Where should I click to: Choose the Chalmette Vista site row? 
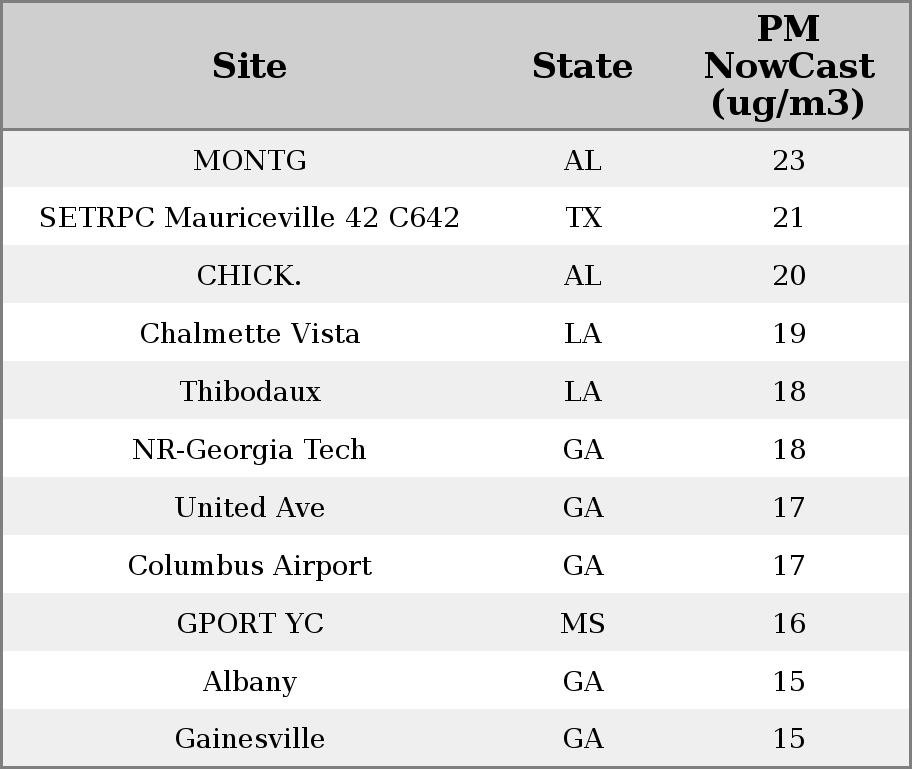[x=249, y=334]
